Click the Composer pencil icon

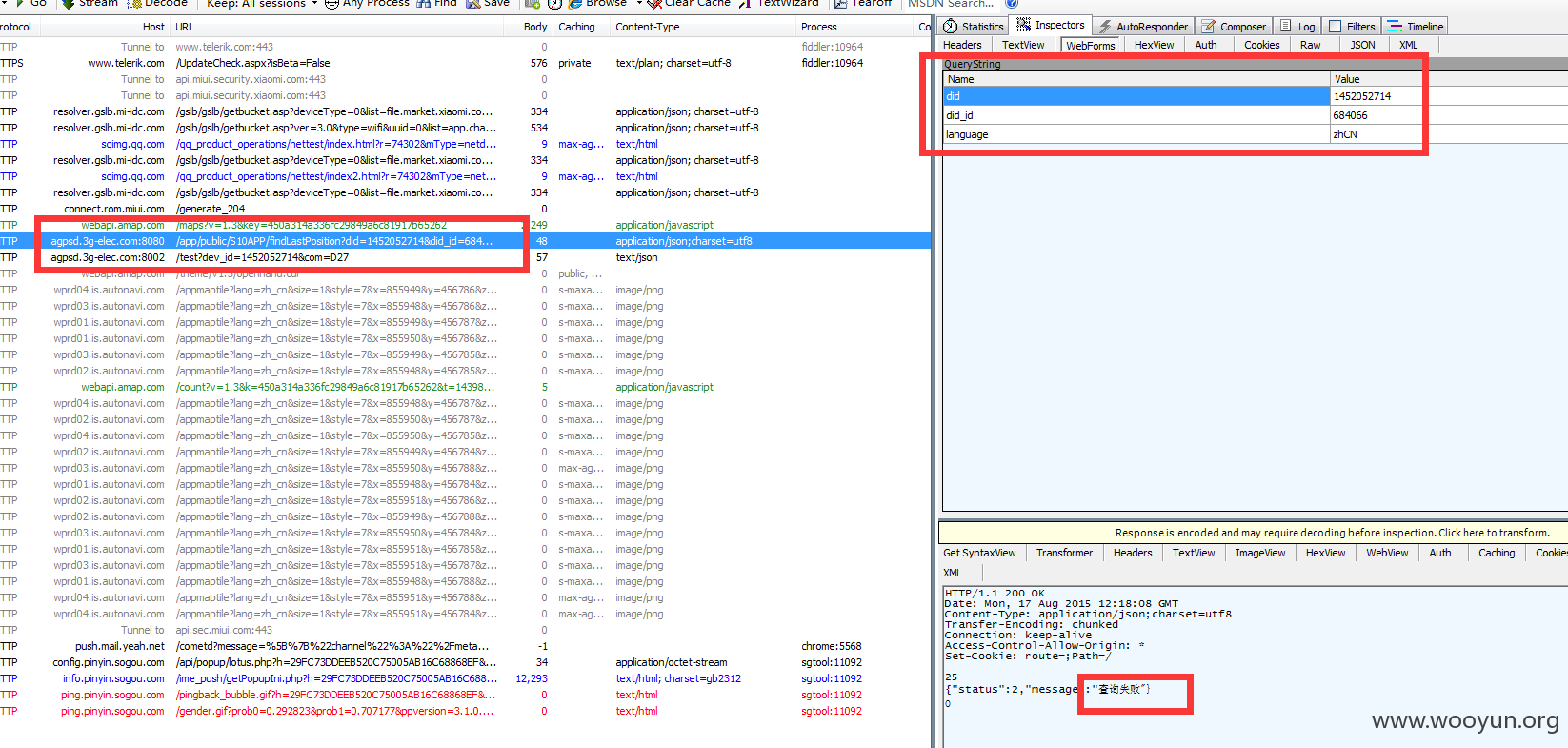click(x=1208, y=27)
